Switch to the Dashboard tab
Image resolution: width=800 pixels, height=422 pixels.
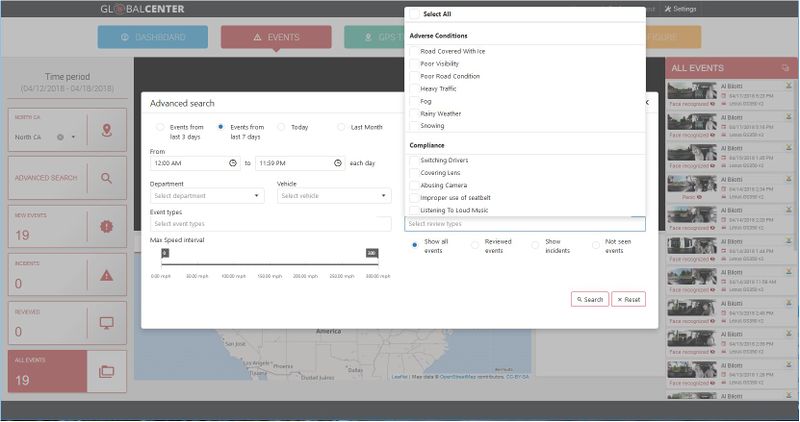click(x=153, y=37)
